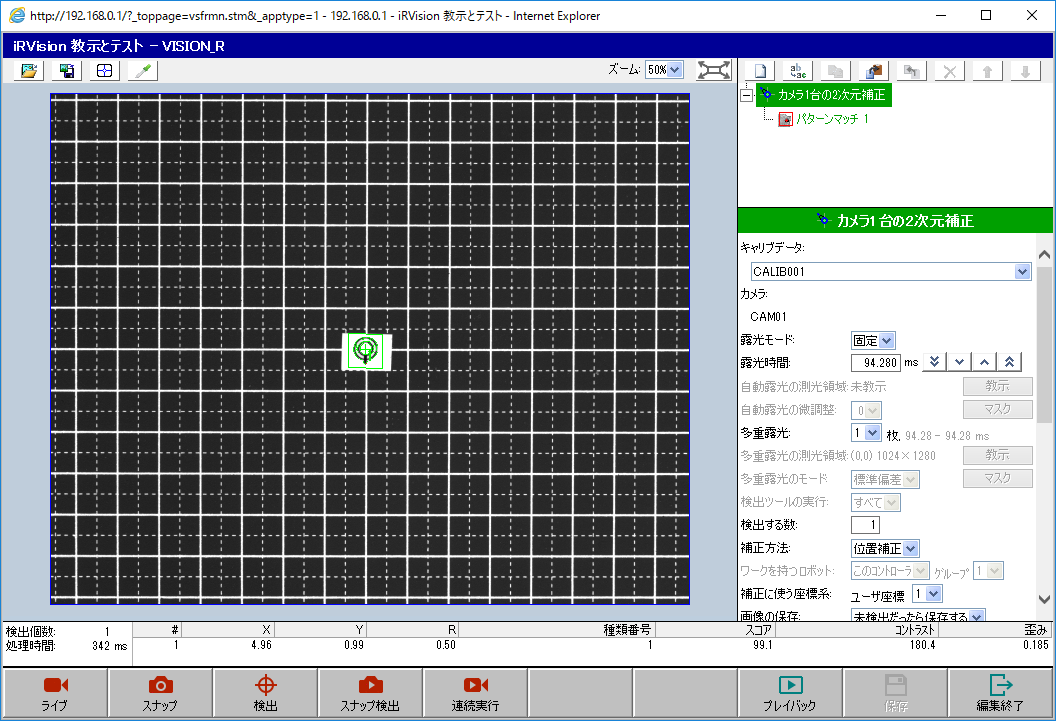
Task: Open the ズーム 50% dropdown
Action: point(664,70)
